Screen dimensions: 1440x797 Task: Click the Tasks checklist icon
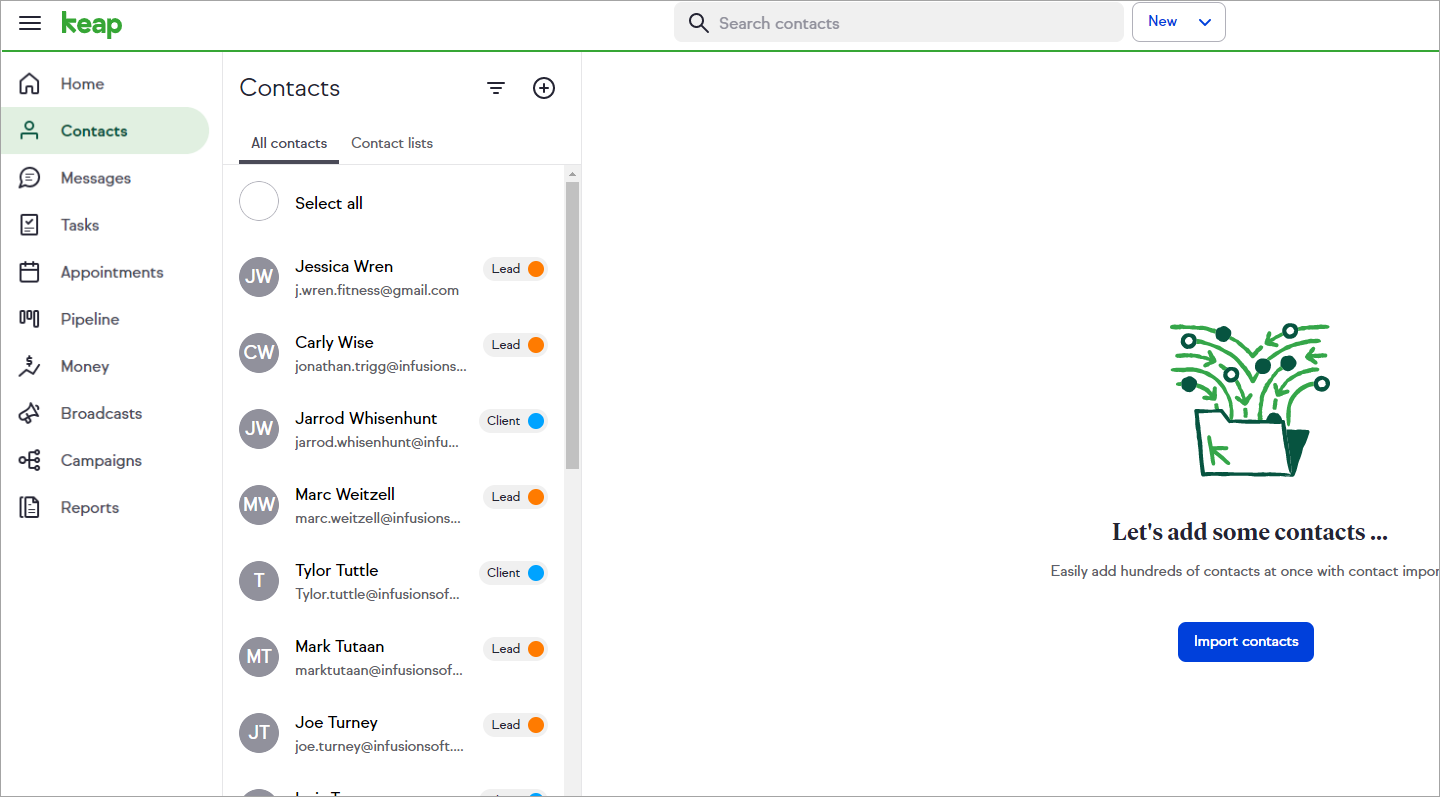point(30,225)
